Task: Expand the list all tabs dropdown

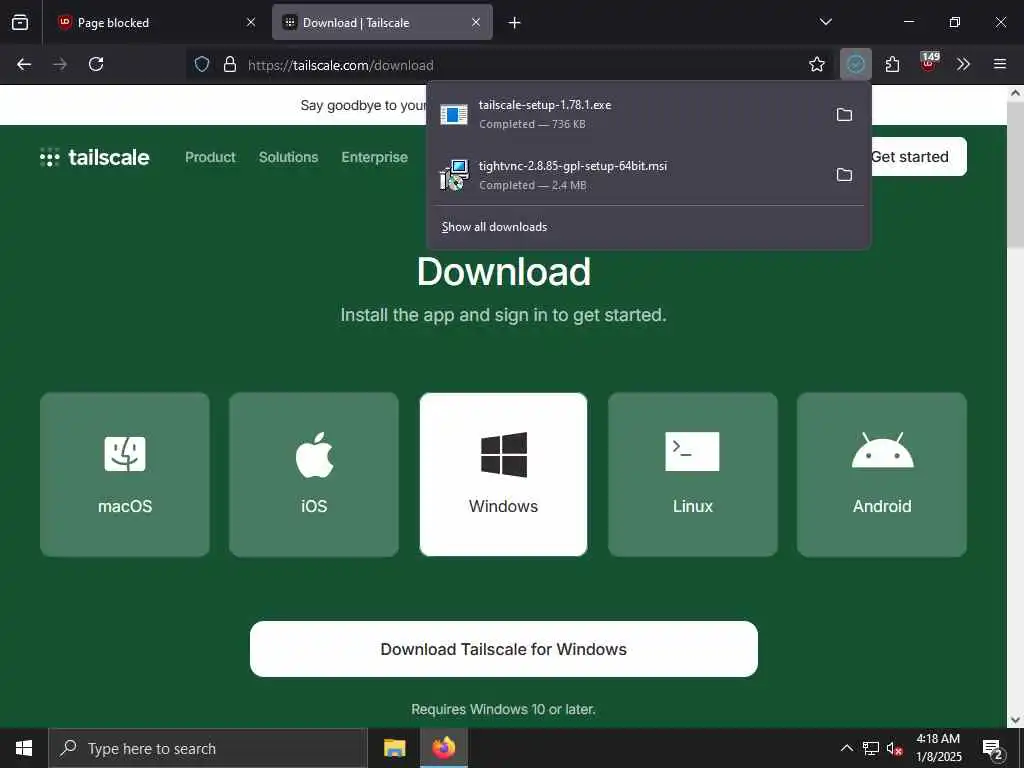Action: (x=825, y=22)
